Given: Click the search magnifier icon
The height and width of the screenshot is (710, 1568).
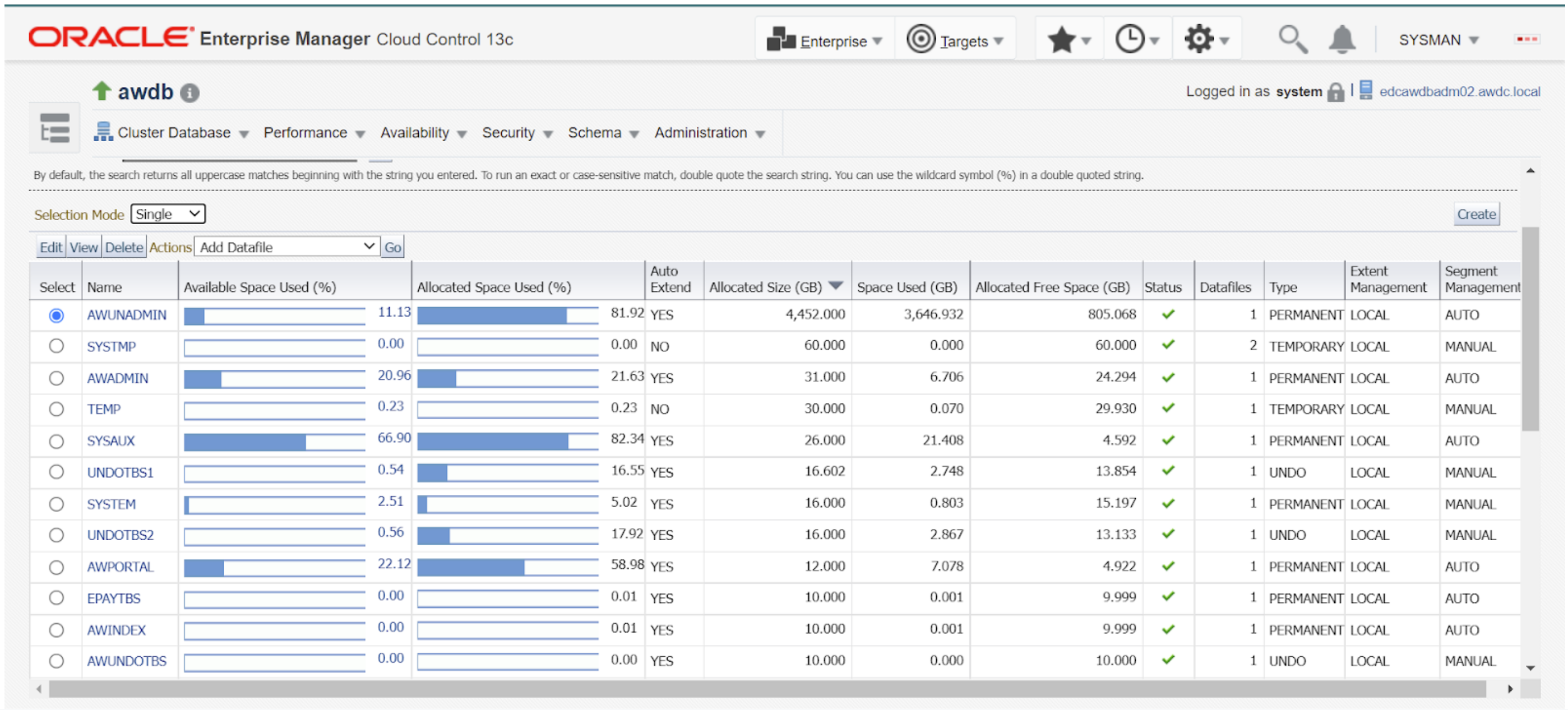Looking at the screenshot, I should [1292, 40].
